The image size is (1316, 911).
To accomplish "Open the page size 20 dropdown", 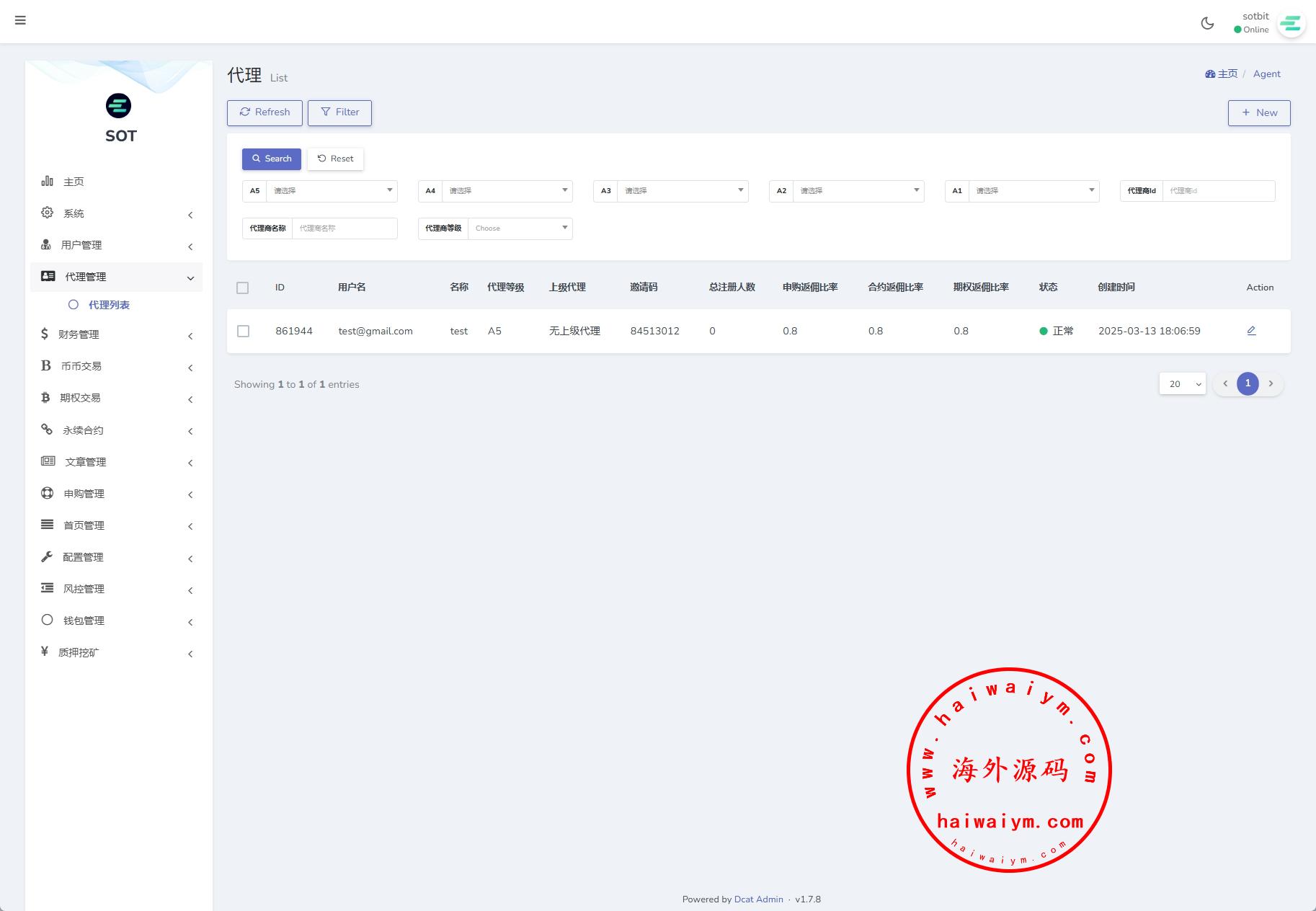I will [x=1182, y=384].
